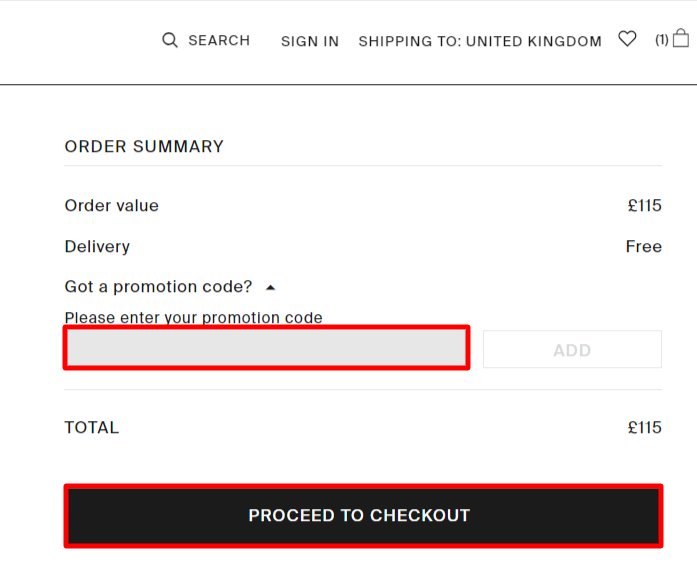This screenshot has width=697, height=580.
Task: Change Shipping To: United Kingdom selection
Action: click(x=480, y=41)
